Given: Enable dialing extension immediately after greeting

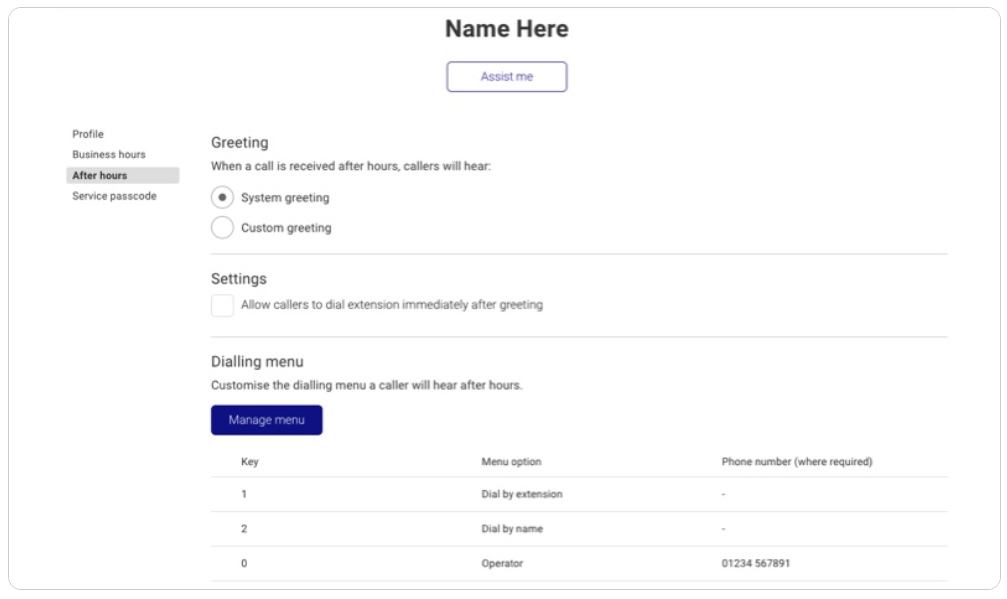Looking at the screenshot, I should 222,305.
